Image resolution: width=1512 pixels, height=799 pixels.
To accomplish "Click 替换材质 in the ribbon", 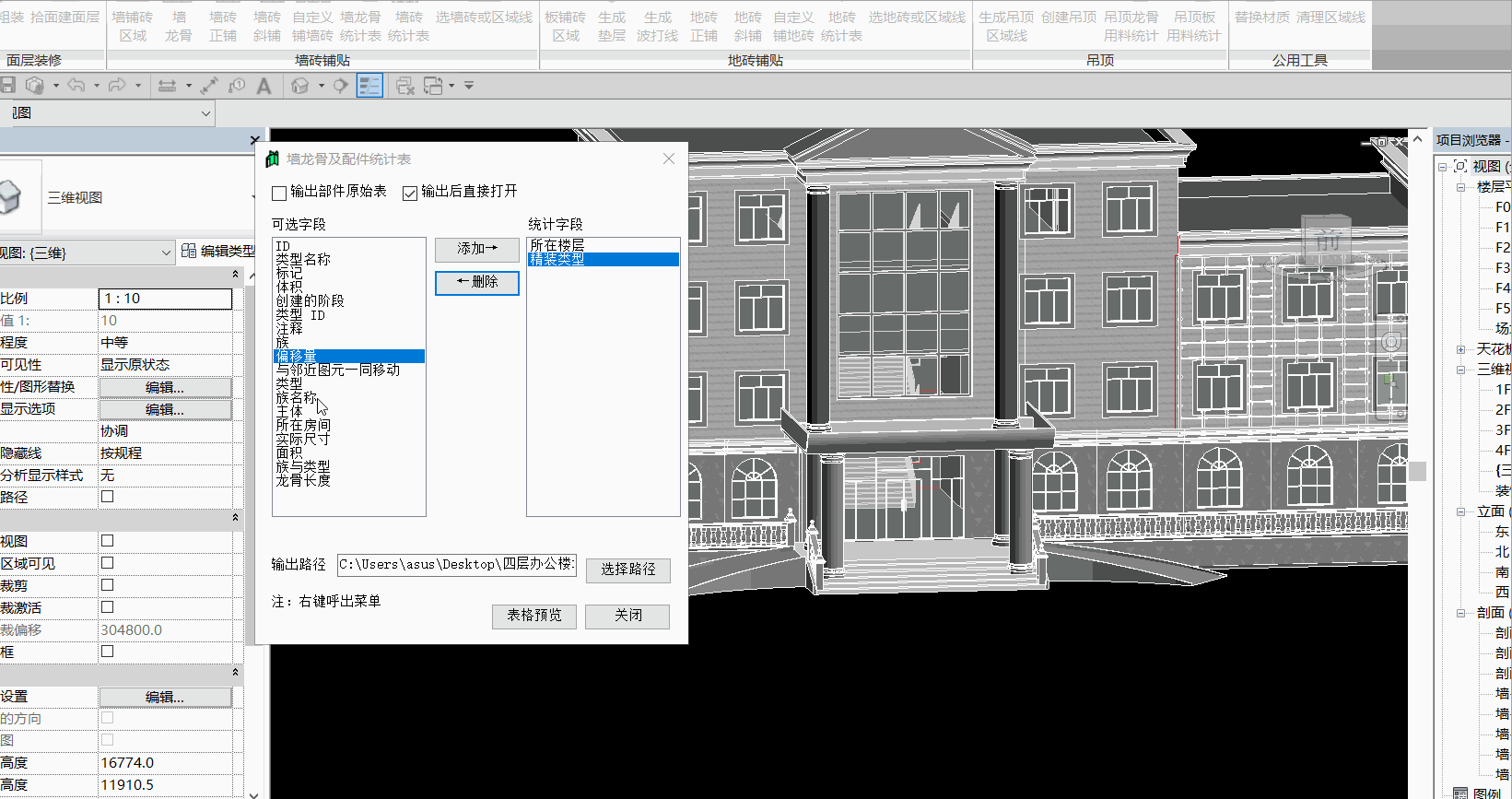I will 1261,18.
